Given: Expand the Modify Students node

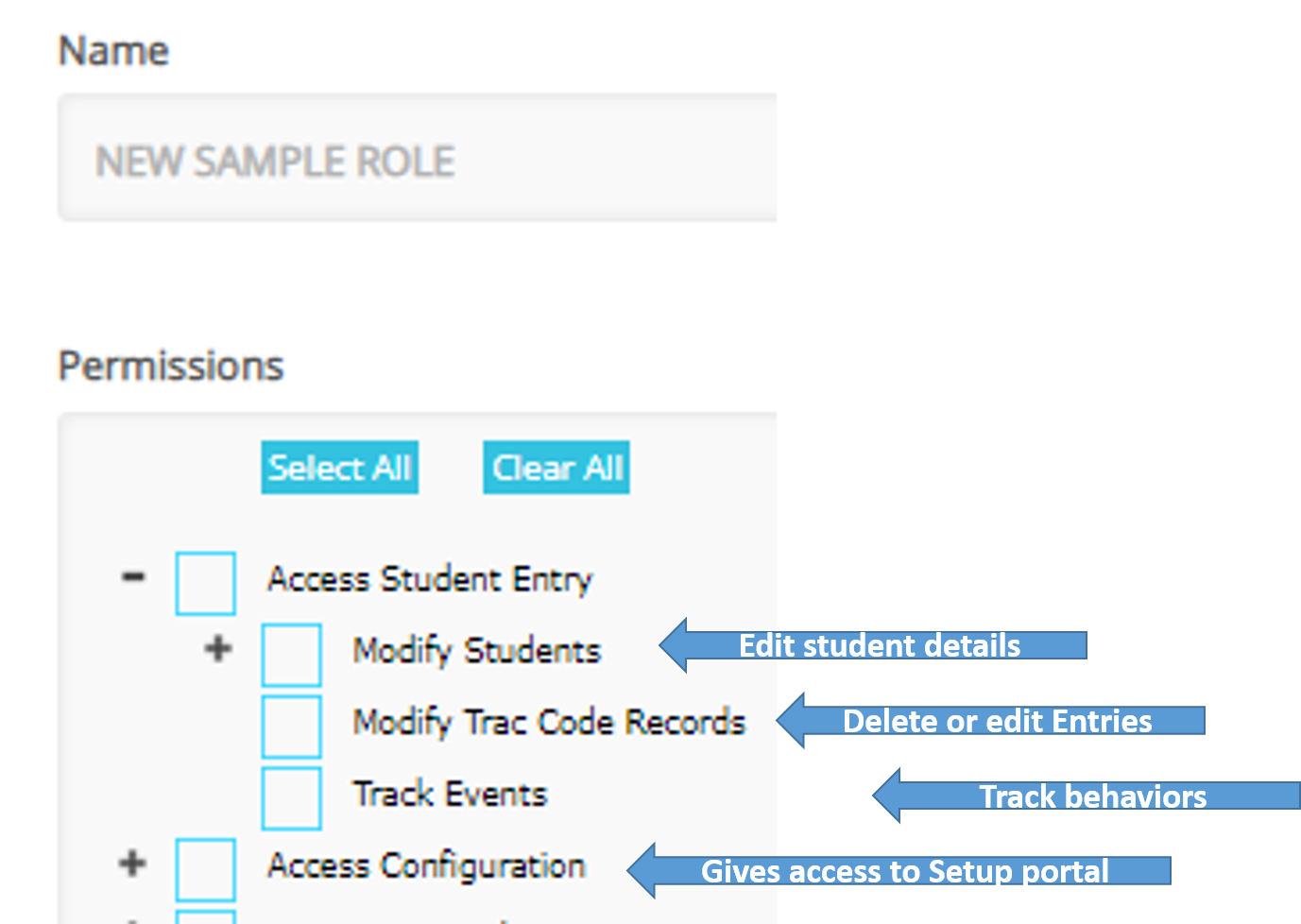Looking at the screenshot, I should [218, 649].
